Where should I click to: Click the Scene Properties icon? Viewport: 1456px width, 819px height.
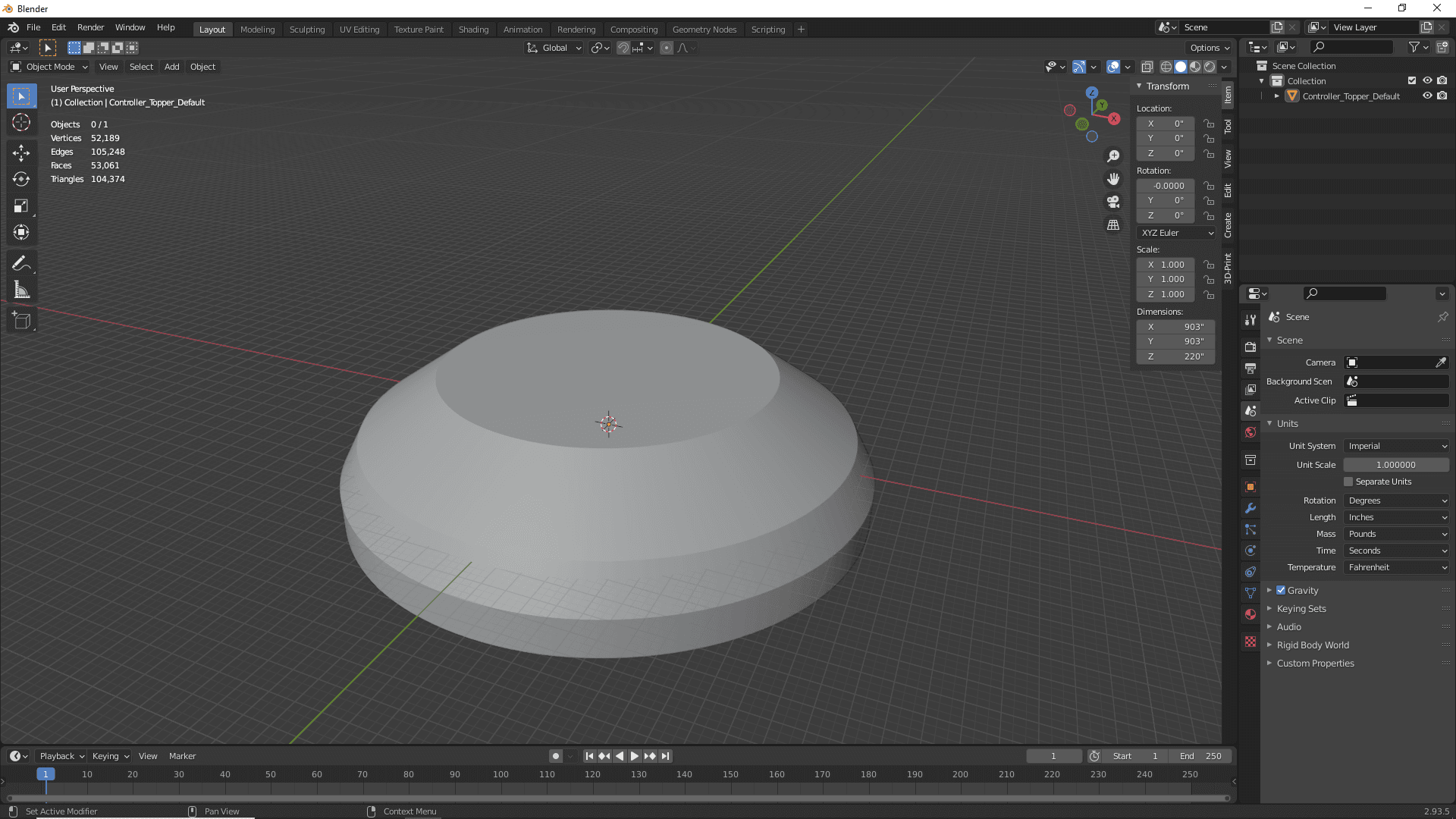point(1250,411)
